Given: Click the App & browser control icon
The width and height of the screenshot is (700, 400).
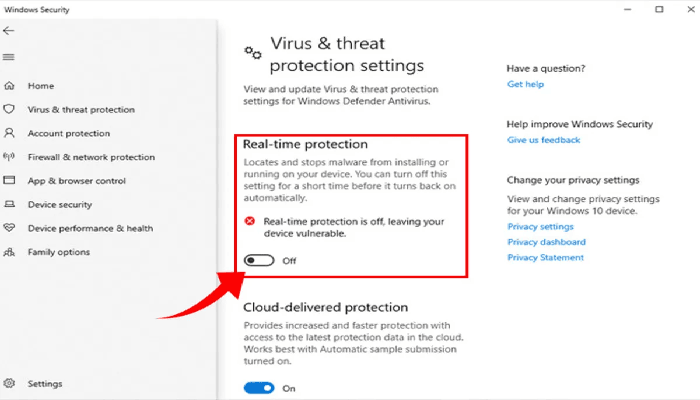Looking at the screenshot, I should point(9,181).
